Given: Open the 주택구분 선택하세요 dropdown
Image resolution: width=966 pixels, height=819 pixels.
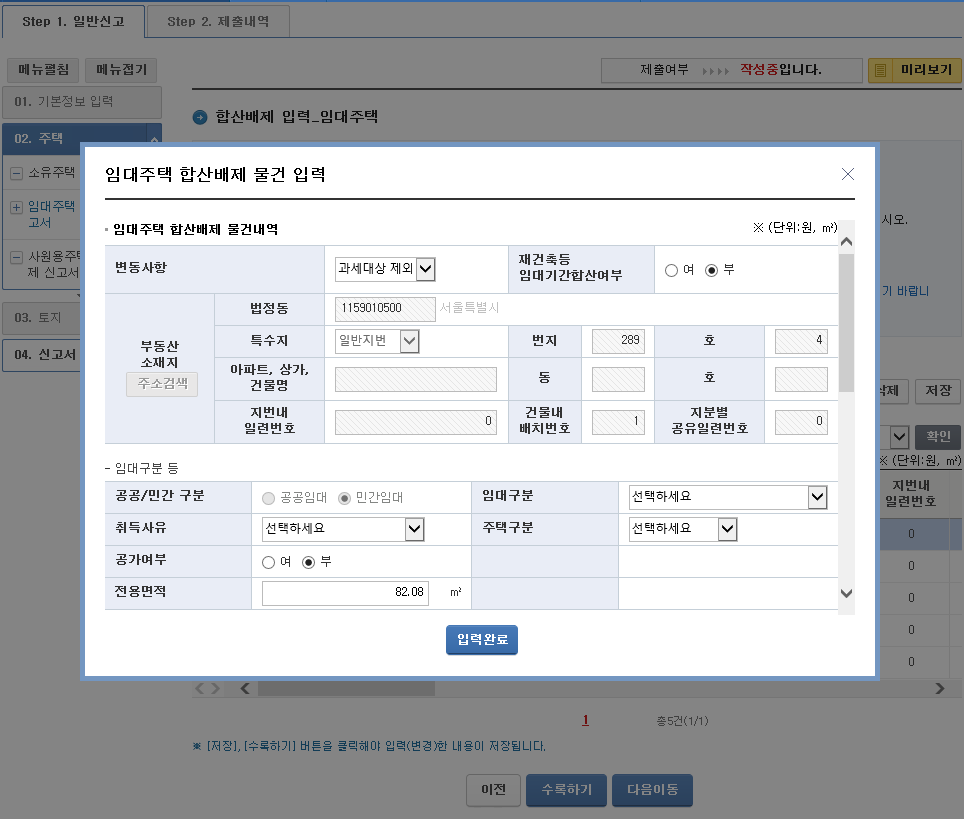Looking at the screenshot, I should [x=683, y=529].
